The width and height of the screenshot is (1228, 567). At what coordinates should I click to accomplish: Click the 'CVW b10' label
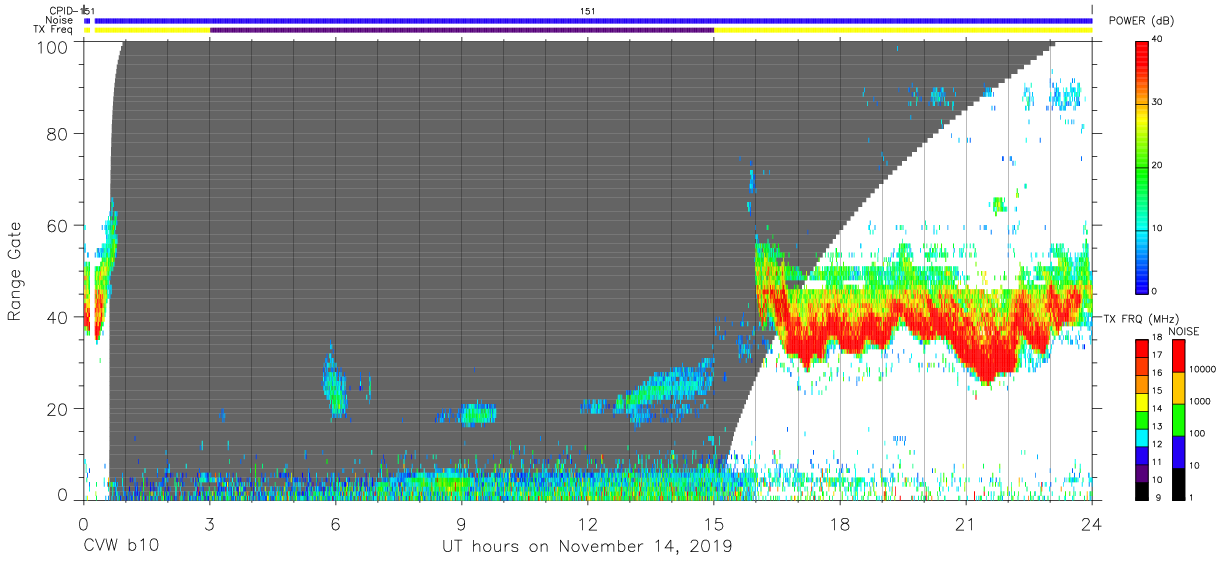point(121,547)
